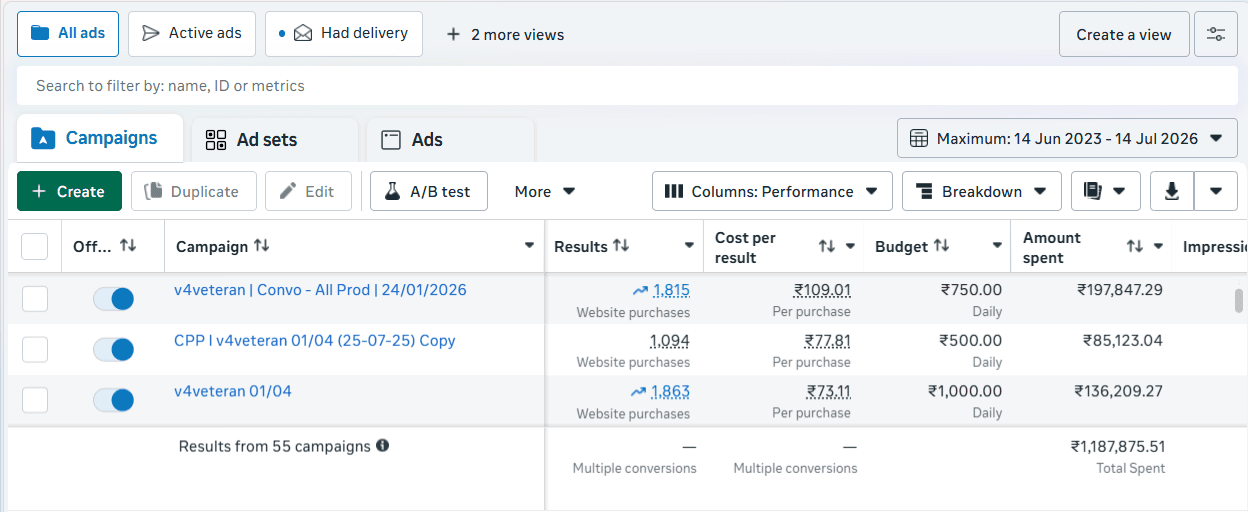Click the A/B test button
The image size is (1248, 512).
pos(428,191)
